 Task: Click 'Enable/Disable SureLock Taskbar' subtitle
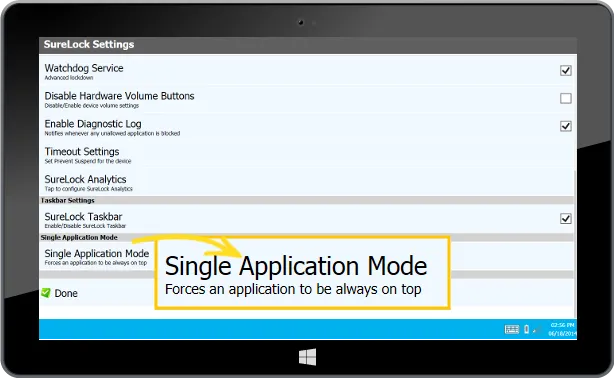tap(85, 226)
